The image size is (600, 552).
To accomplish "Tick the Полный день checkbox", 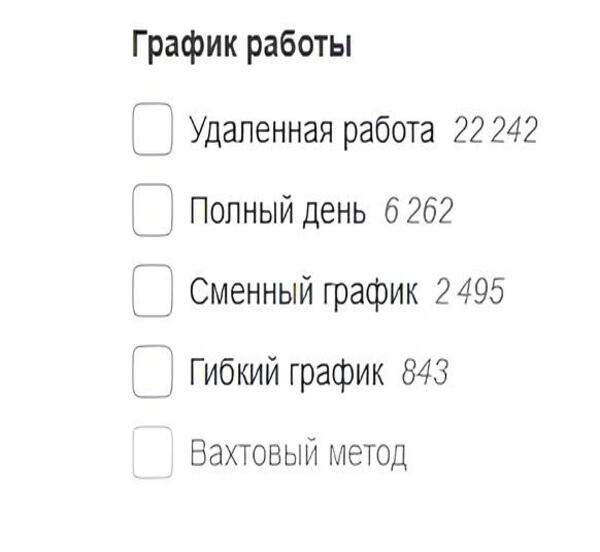I will (x=152, y=212).
